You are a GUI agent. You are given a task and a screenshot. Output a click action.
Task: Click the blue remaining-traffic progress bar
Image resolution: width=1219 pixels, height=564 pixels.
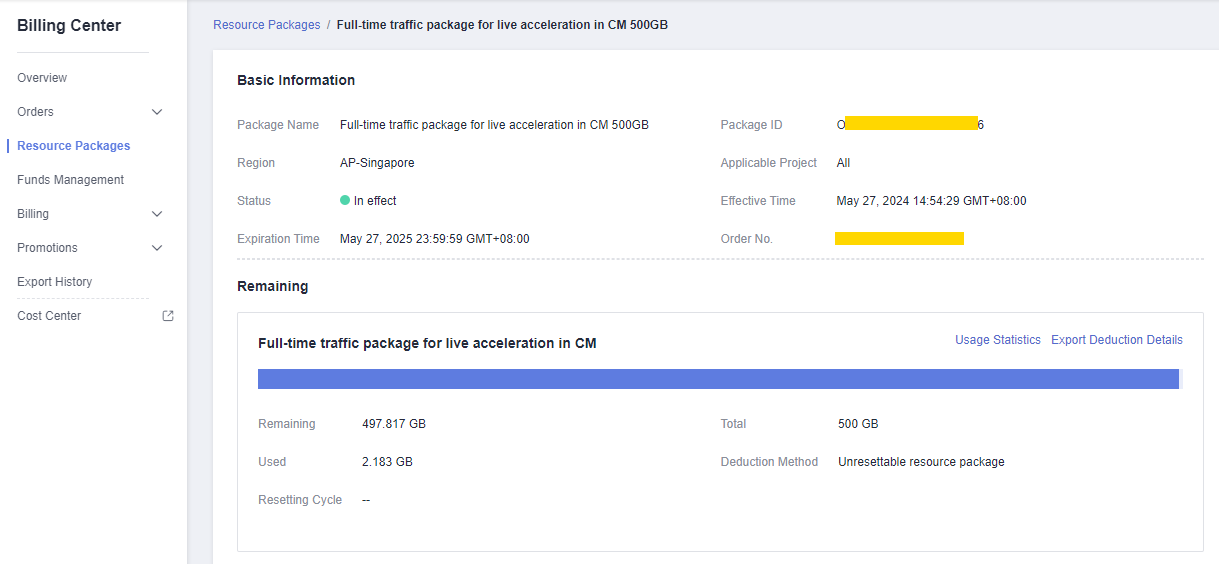pos(718,379)
